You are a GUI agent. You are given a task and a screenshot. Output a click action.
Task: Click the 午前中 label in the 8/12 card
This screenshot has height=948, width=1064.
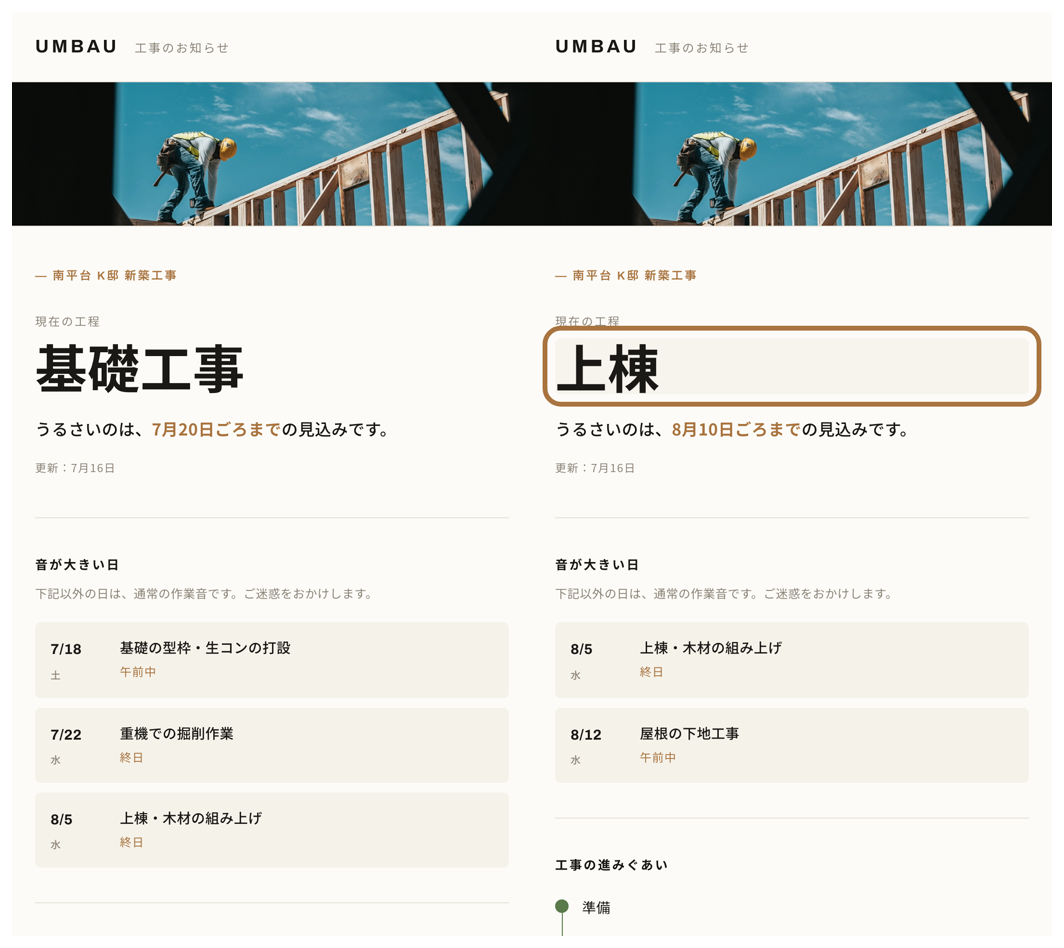658,757
